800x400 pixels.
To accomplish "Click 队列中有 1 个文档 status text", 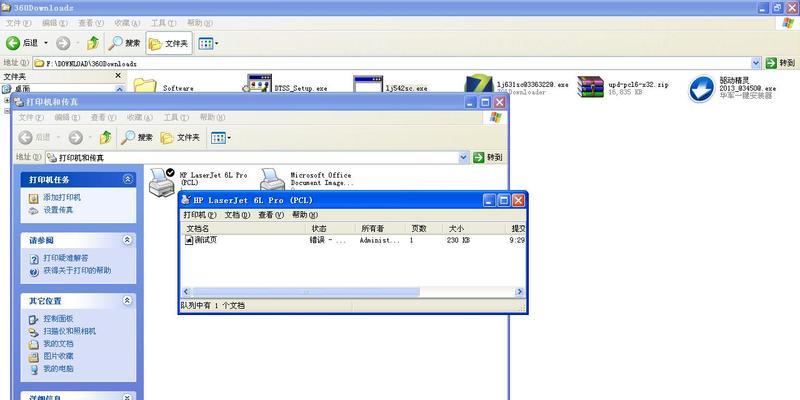I will [213, 306].
